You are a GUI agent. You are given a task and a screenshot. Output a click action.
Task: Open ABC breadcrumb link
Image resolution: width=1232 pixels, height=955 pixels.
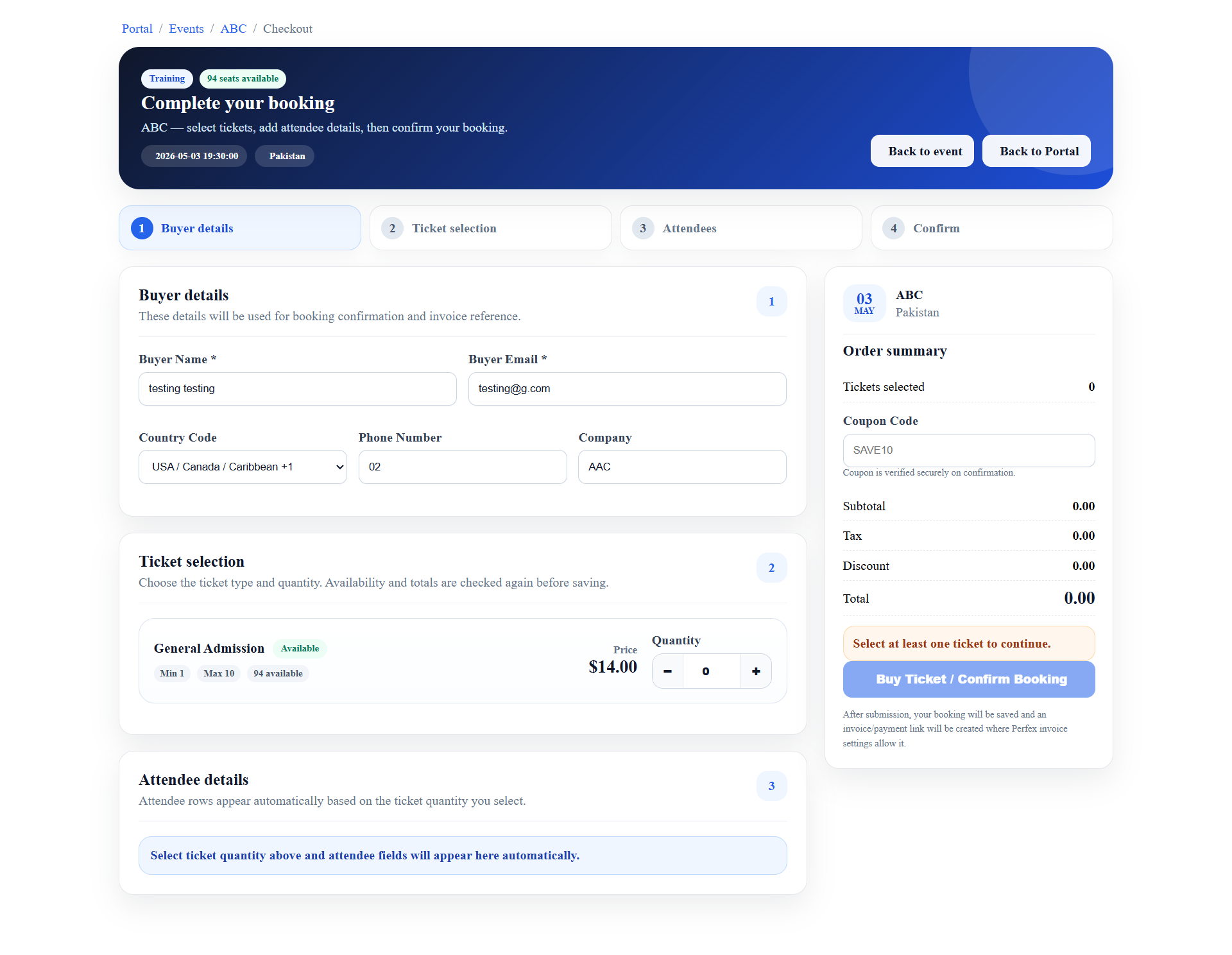233,29
